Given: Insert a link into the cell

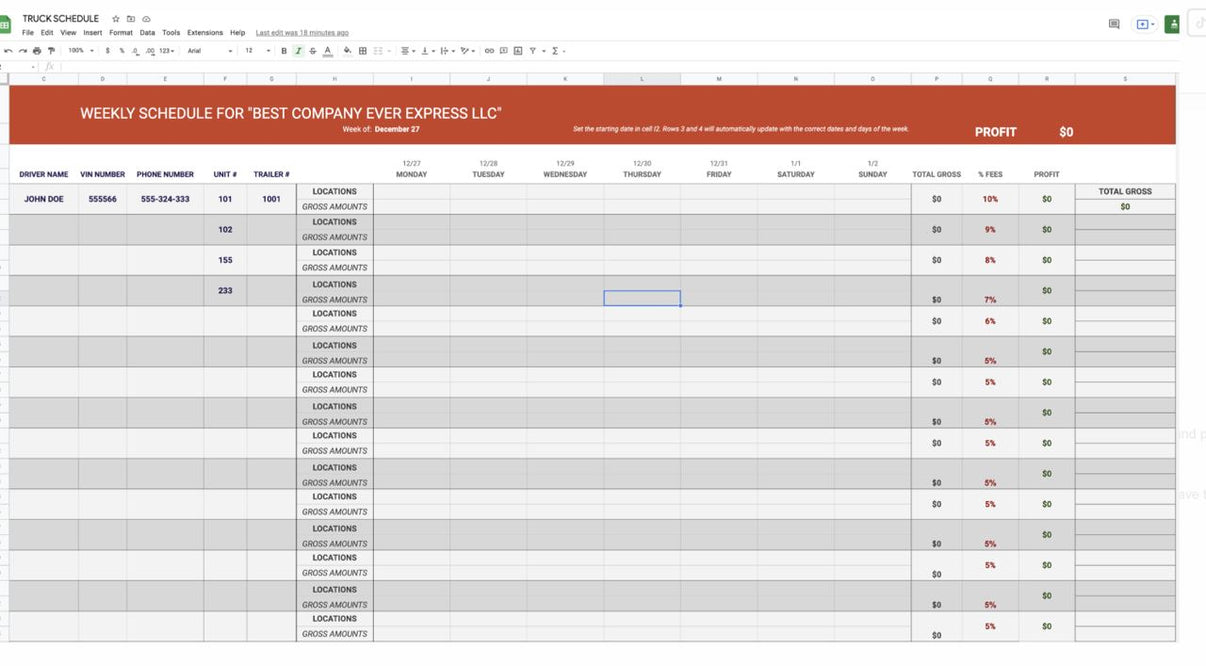Looking at the screenshot, I should point(488,50).
